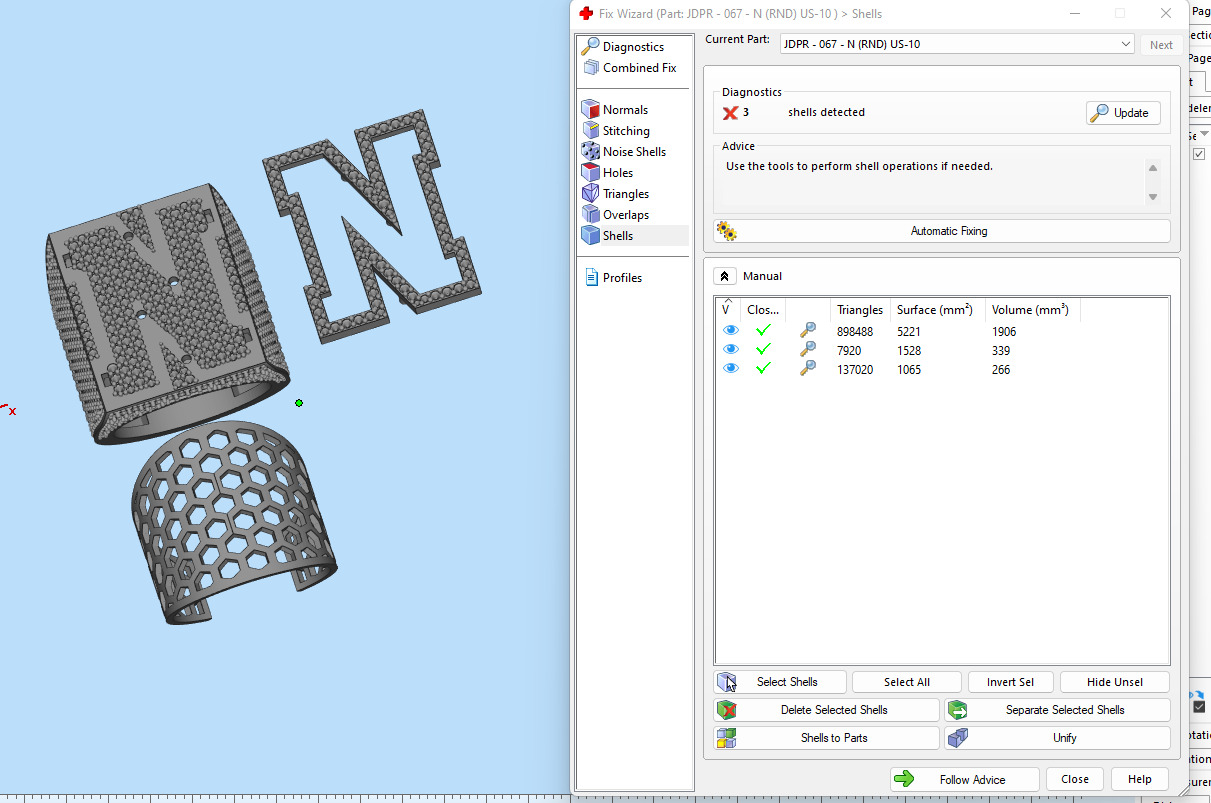
Task: Zoom to the 137020-triangle shell
Action: tap(808, 369)
